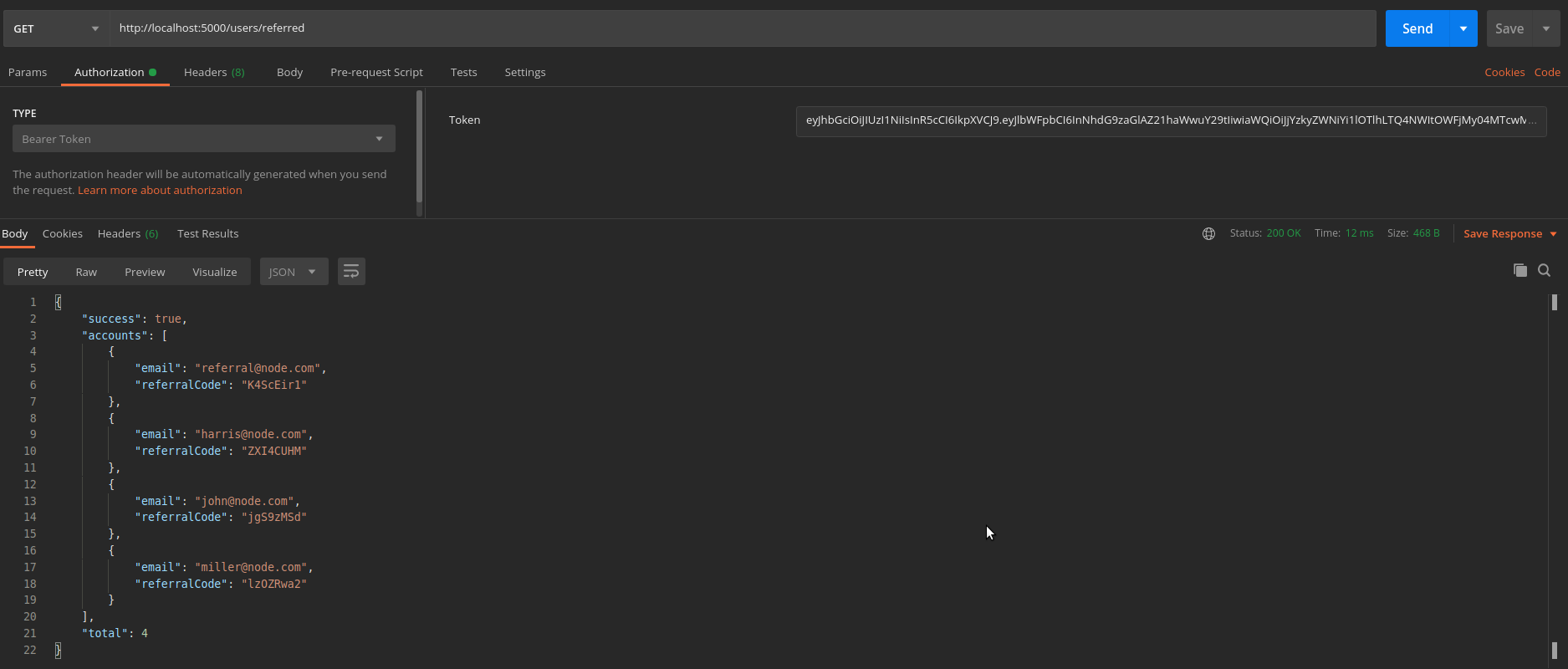This screenshot has width=1568, height=669.
Task: Click the authorization panel vertical scrollbar
Action: coord(419,146)
